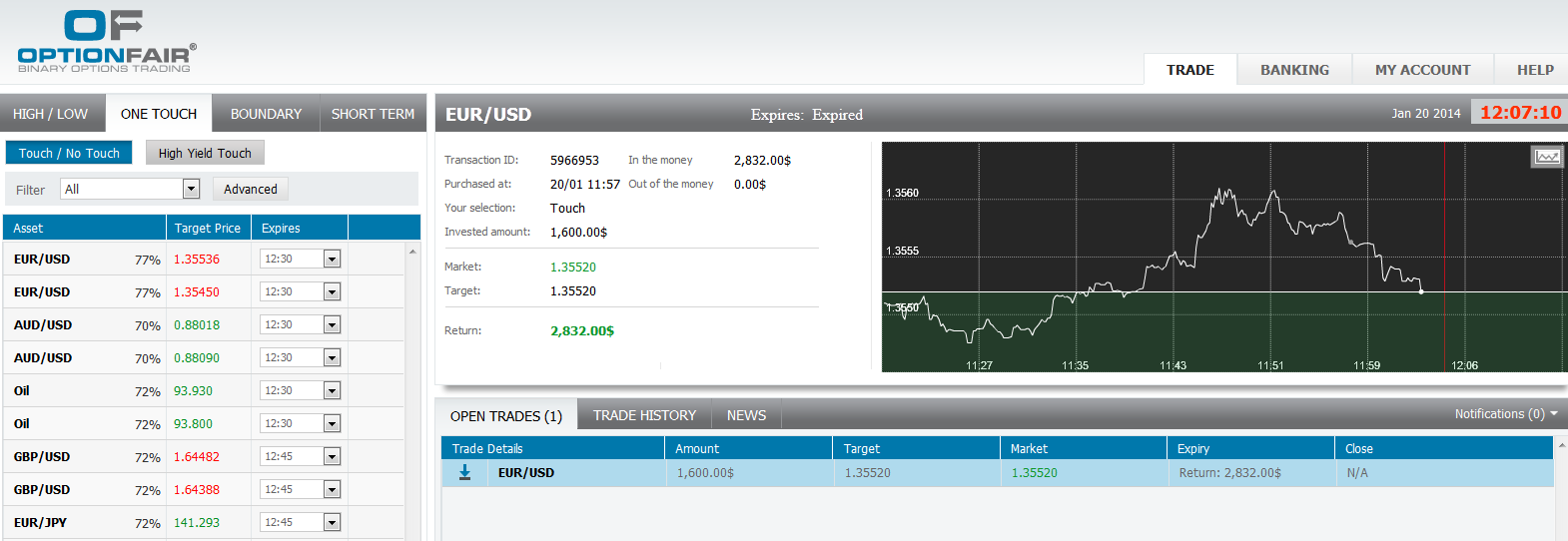Click the chart view icon on the graph

[x=1547, y=157]
